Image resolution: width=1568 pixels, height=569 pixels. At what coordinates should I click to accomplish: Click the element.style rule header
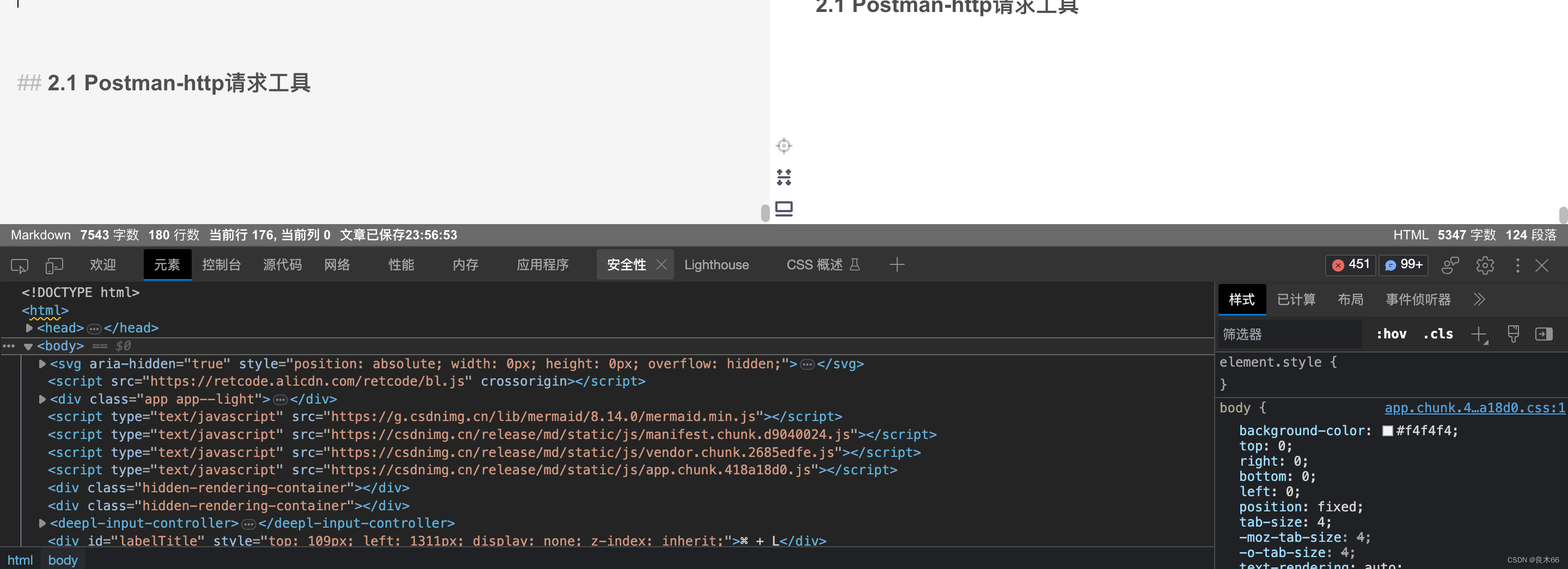[1278, 362]
